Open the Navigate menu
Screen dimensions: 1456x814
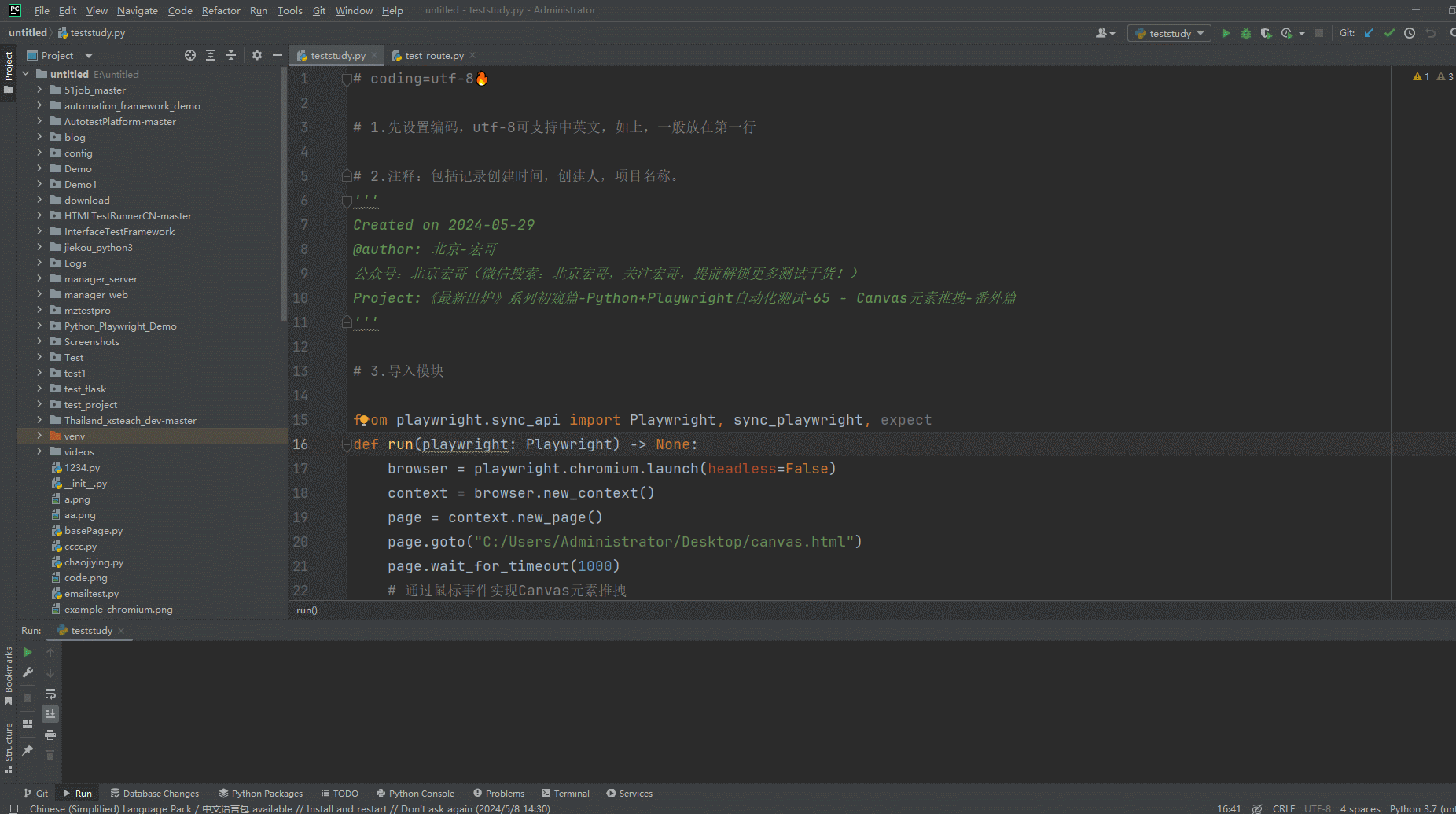coord(138,10)
